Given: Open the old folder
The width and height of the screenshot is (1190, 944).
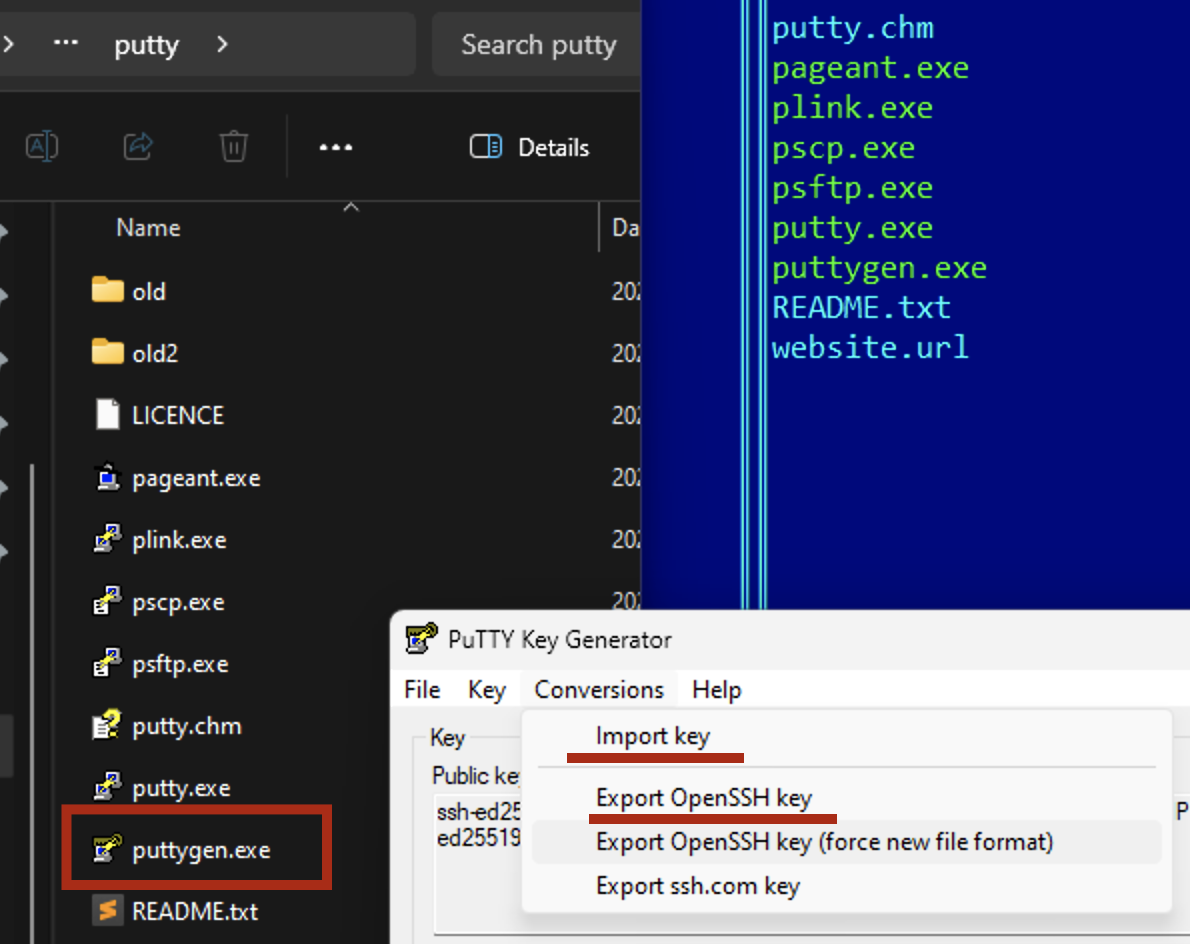Looking at the screenshot, I should coord(148,292).
